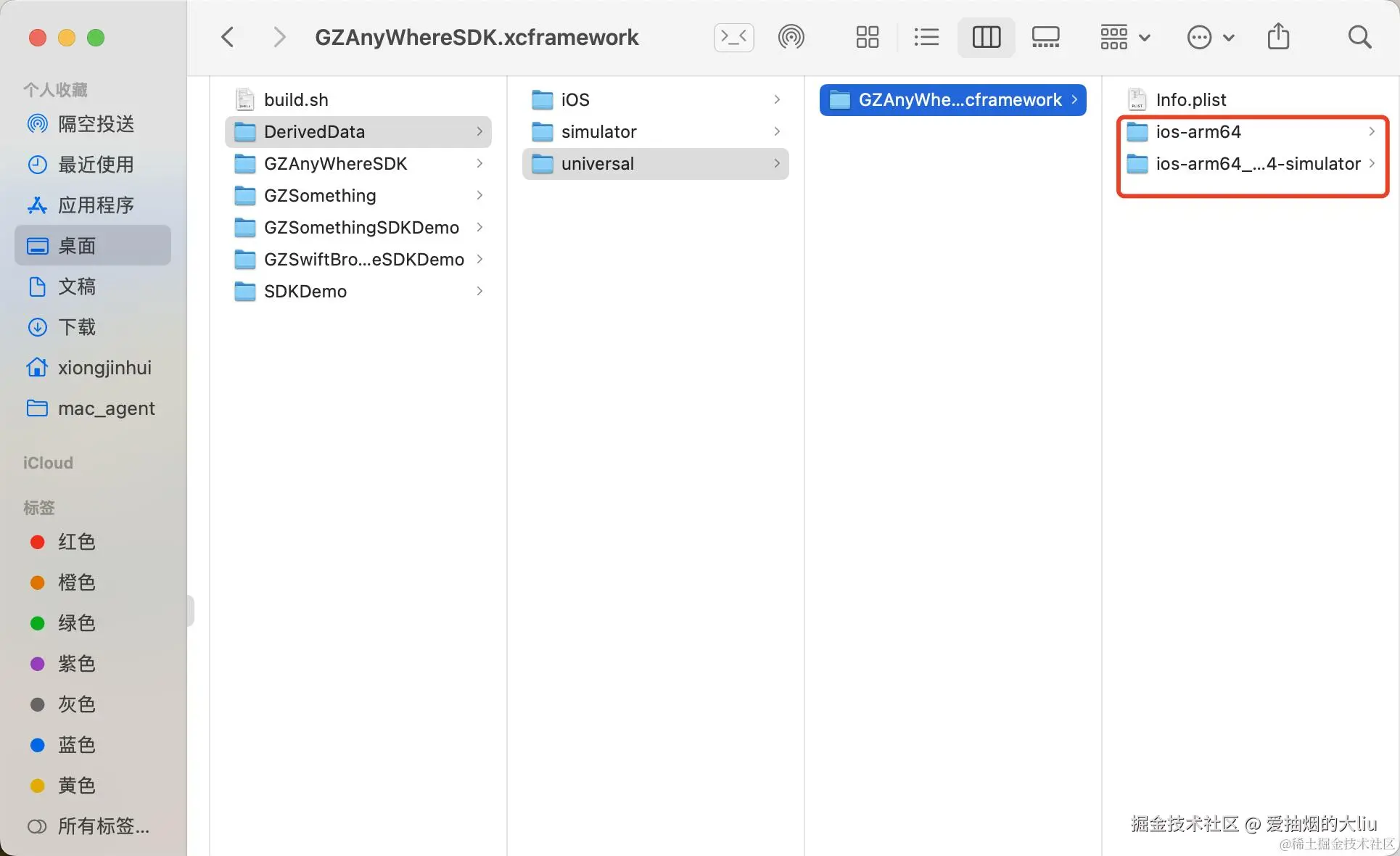The image size is (1400, 856).
Task: Open the Info.plist file
Action: pyautogui.click(x=1190, y=99)
